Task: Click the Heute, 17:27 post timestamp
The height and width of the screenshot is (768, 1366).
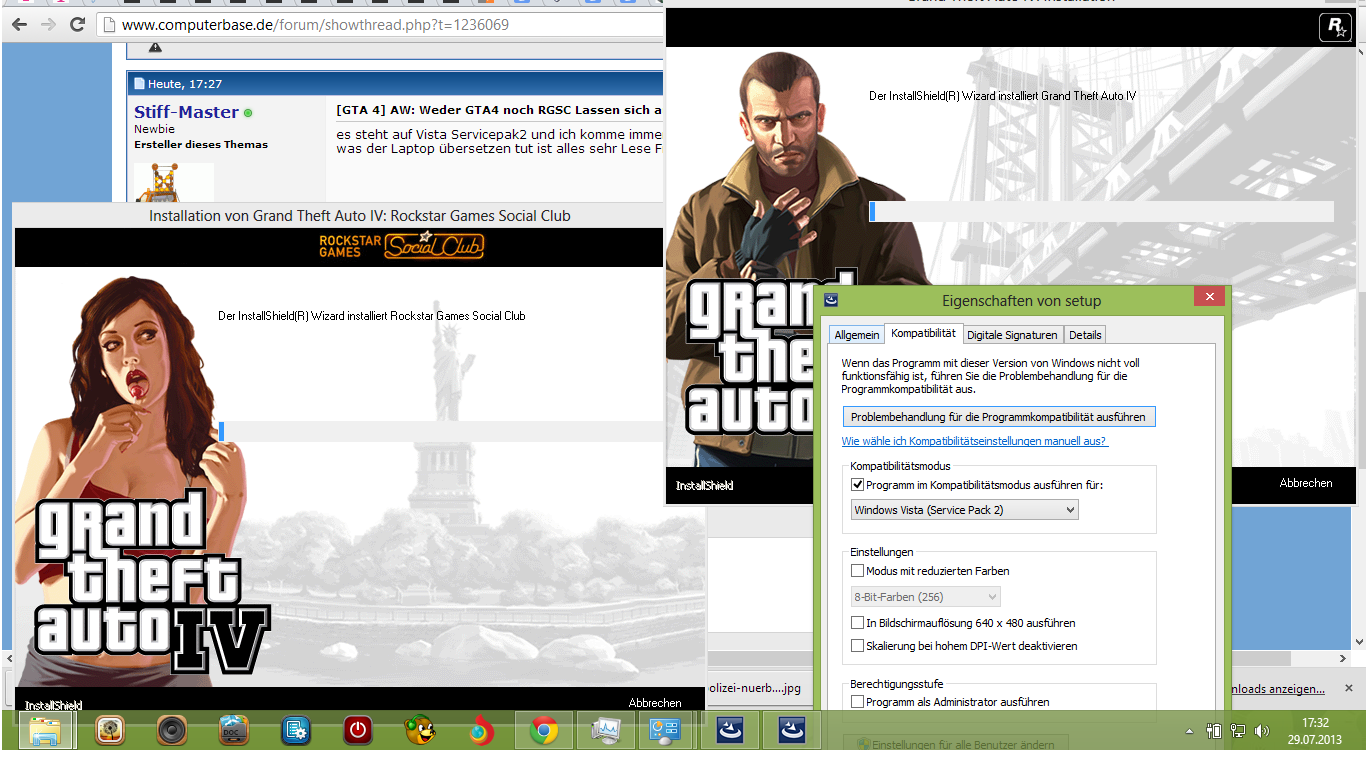Action: click(185, 84)
